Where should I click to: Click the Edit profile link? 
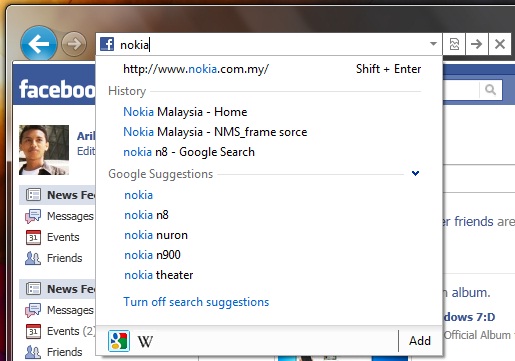coord(86,151)
